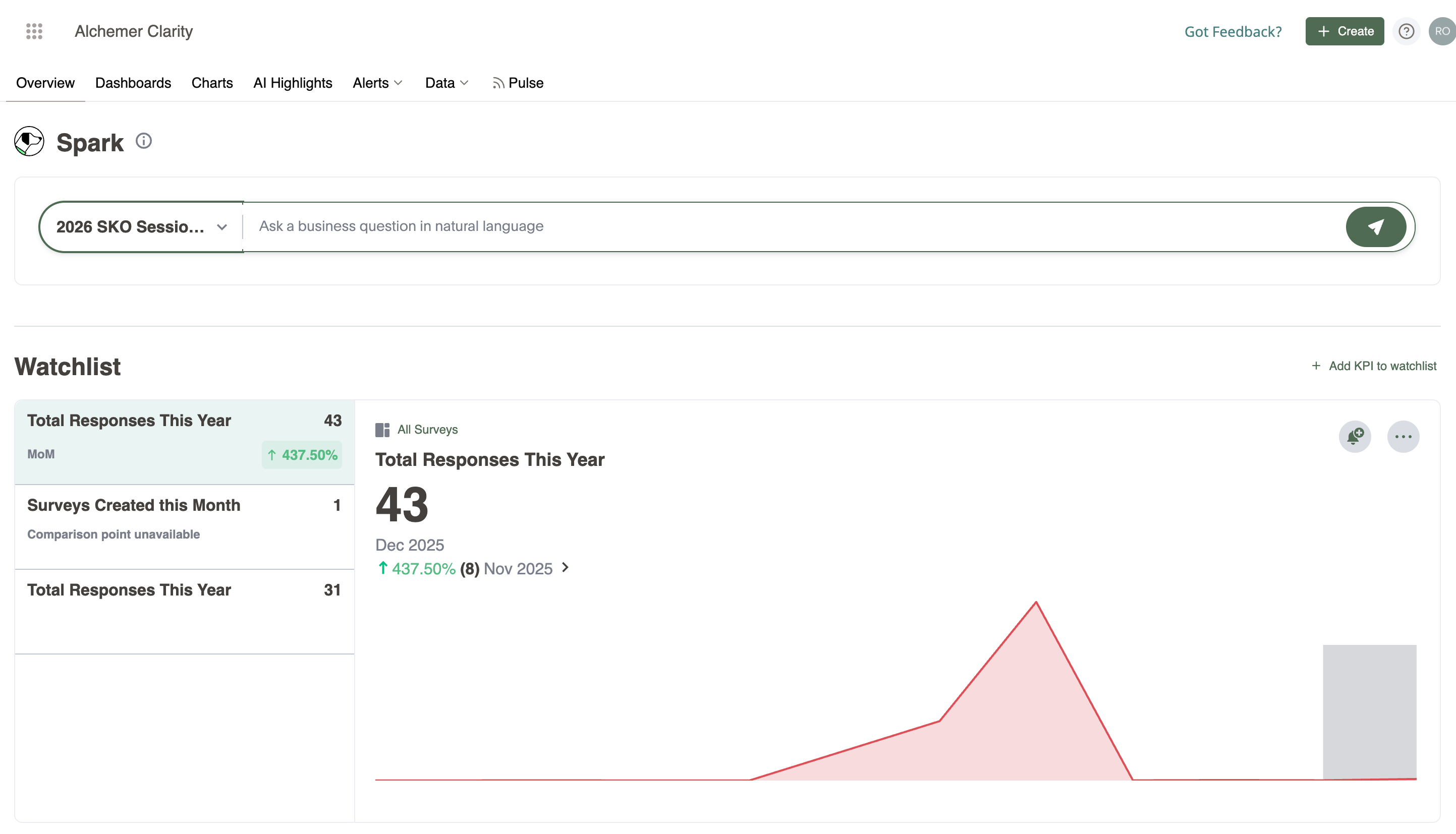Open the Data dropdown menu
This screenshot has height=834, width=1456.
[447, 83]
